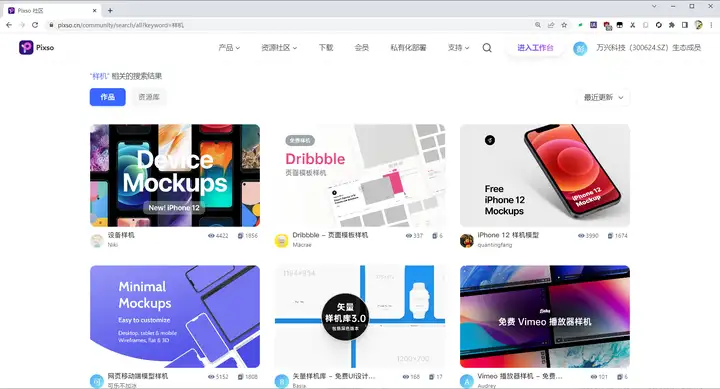Click Niki's author avatar under 设备样机
Image resolution: width=720 pixels, height=389 pixels.
[x=97, y=240]
